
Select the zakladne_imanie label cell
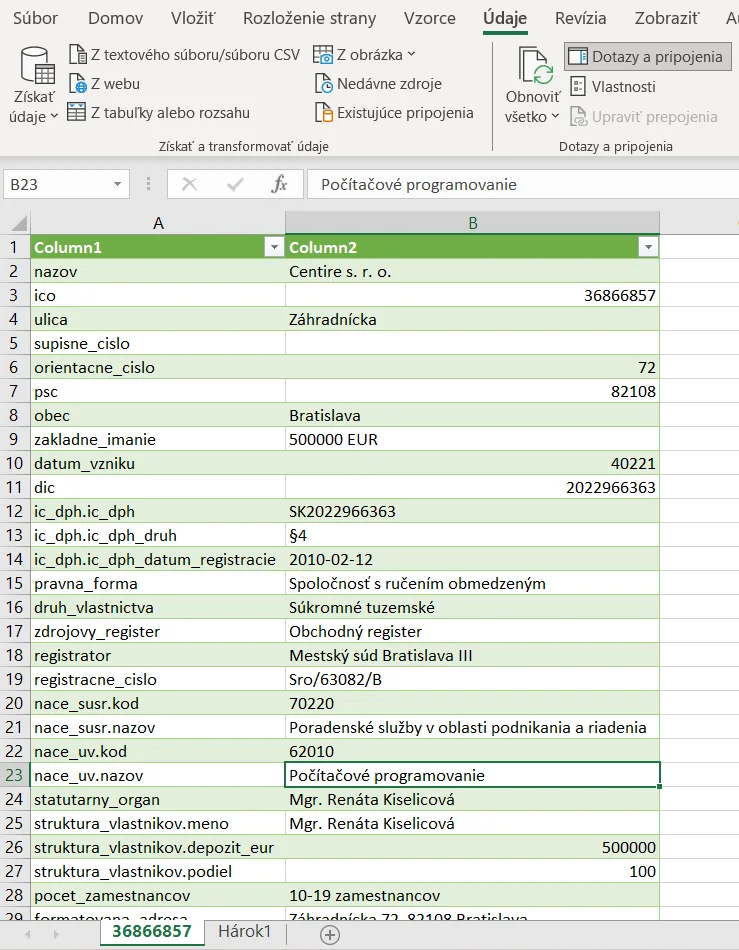(158, 439)
